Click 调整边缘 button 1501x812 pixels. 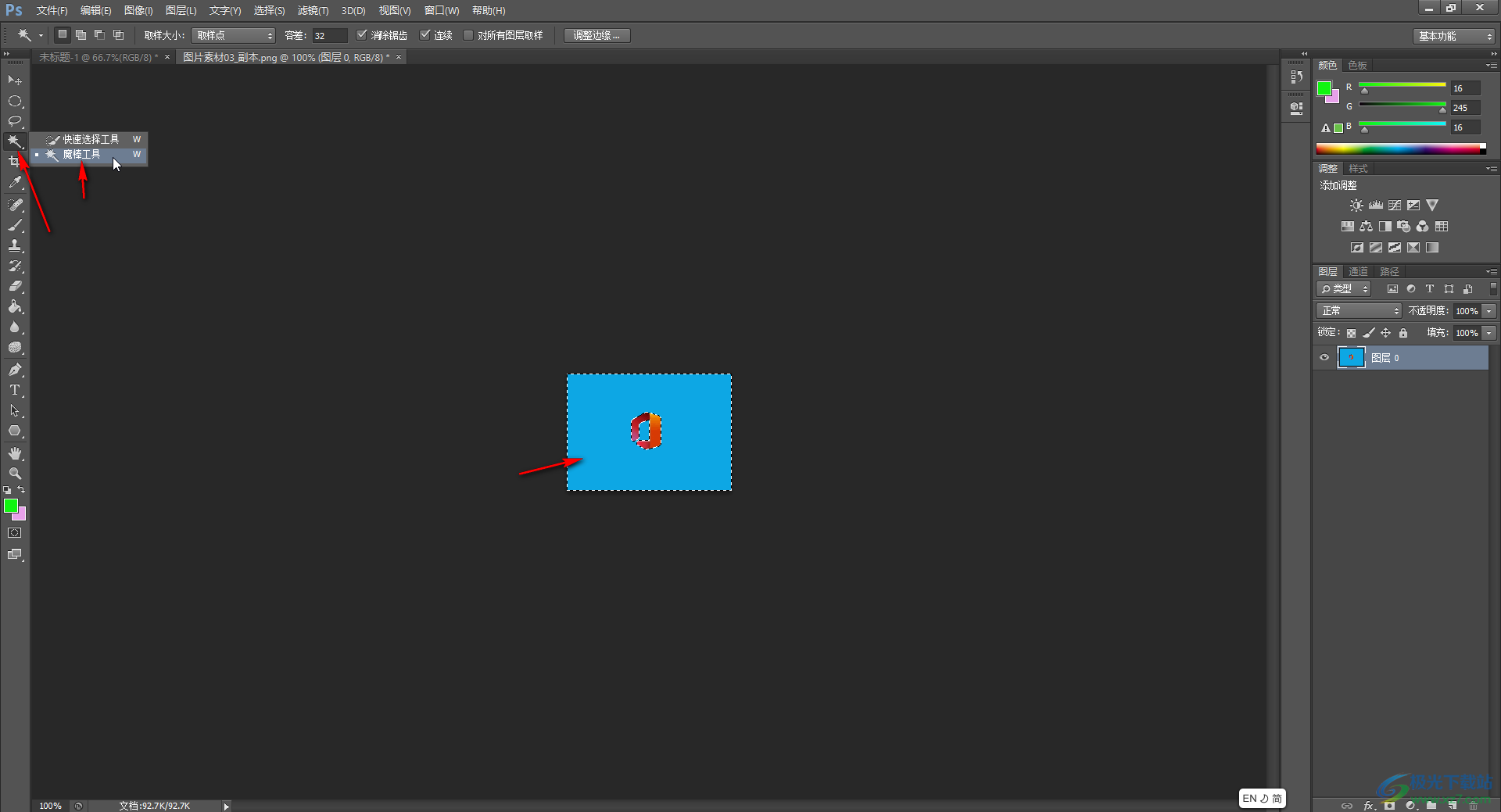[597, 35]
